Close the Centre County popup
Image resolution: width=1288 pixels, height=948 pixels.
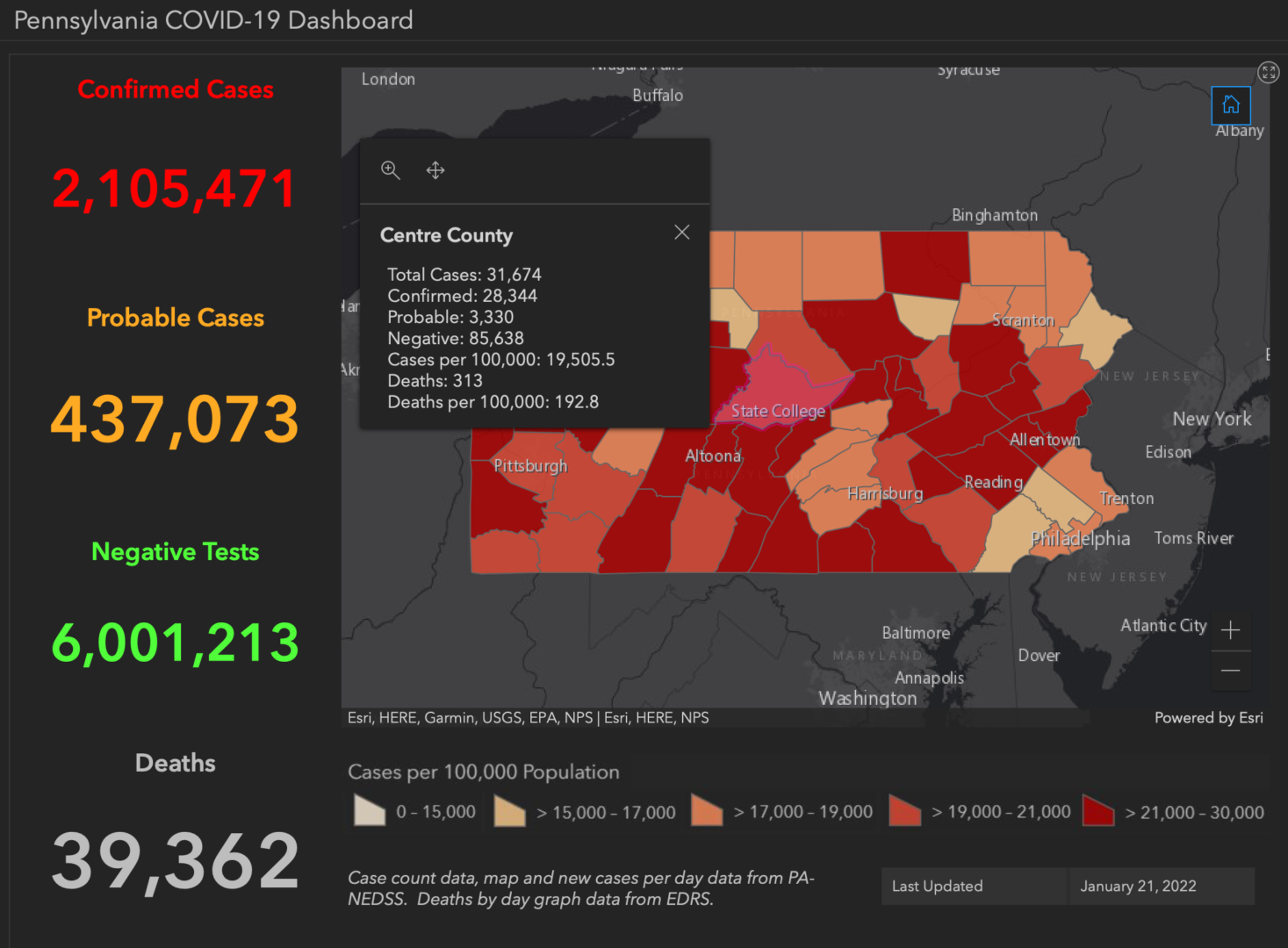coord(682,232)
